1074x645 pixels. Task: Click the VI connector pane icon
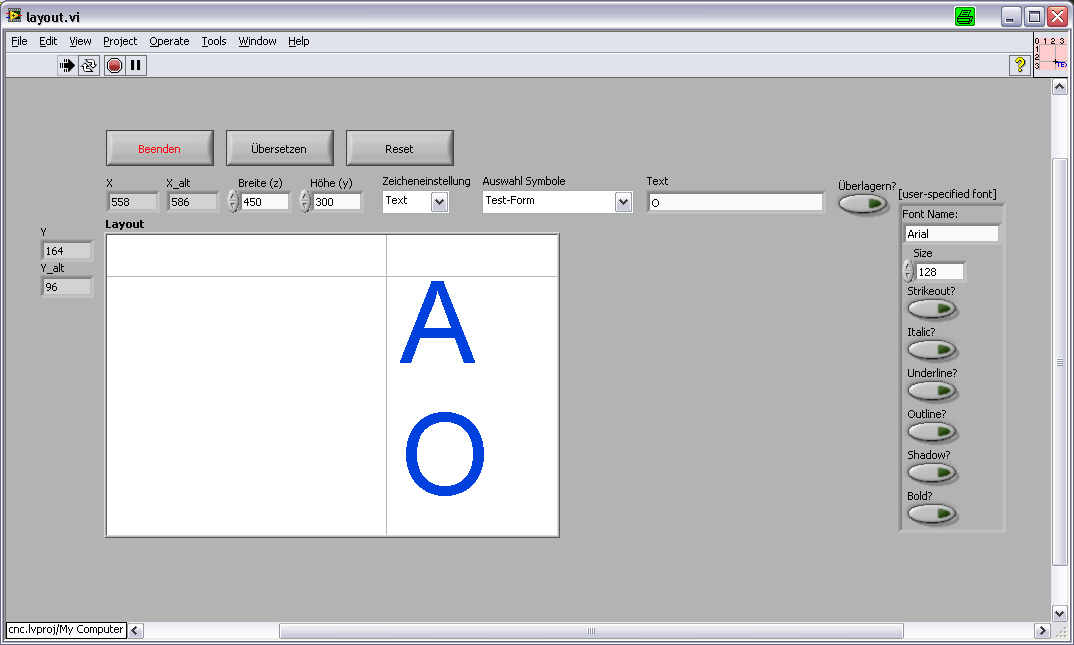click(1051, 53)
